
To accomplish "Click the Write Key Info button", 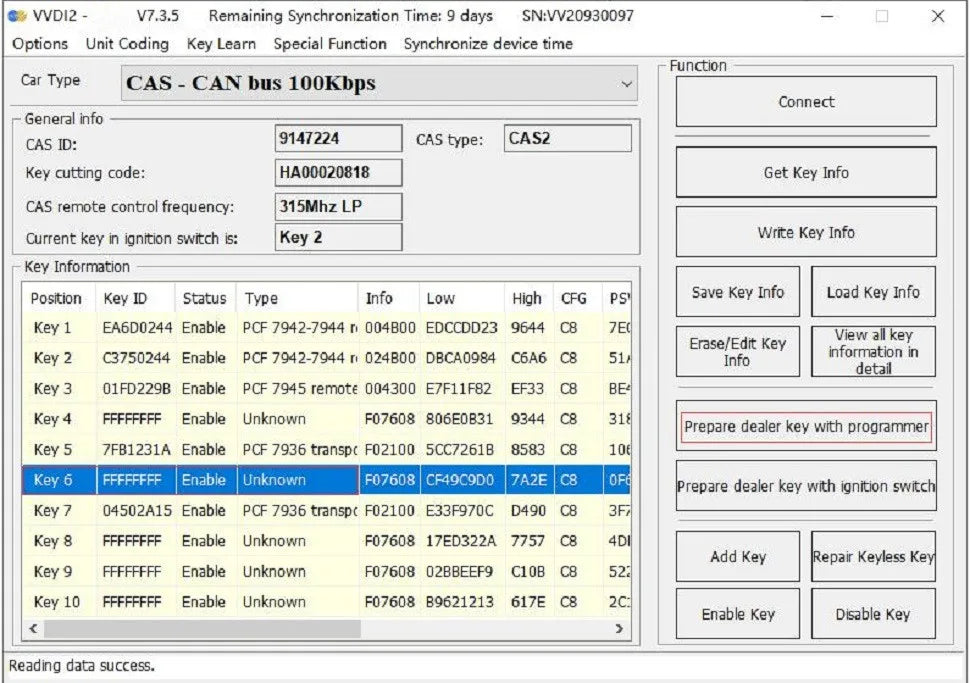I will coord(806,232).
